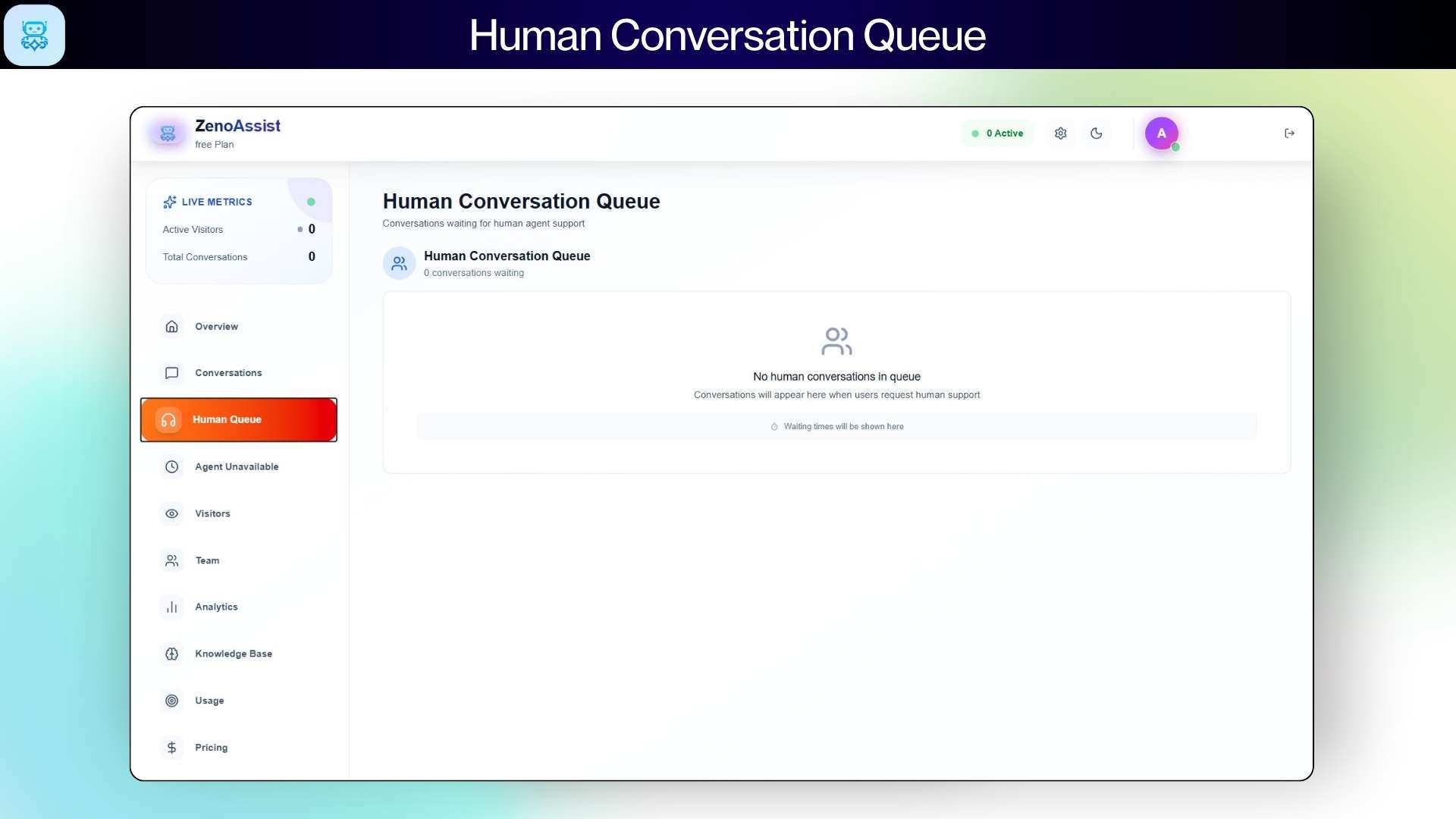The image size is (1456, 819).
Task: Toggle the Live Metrics status indicator
Action: point(311,202)
